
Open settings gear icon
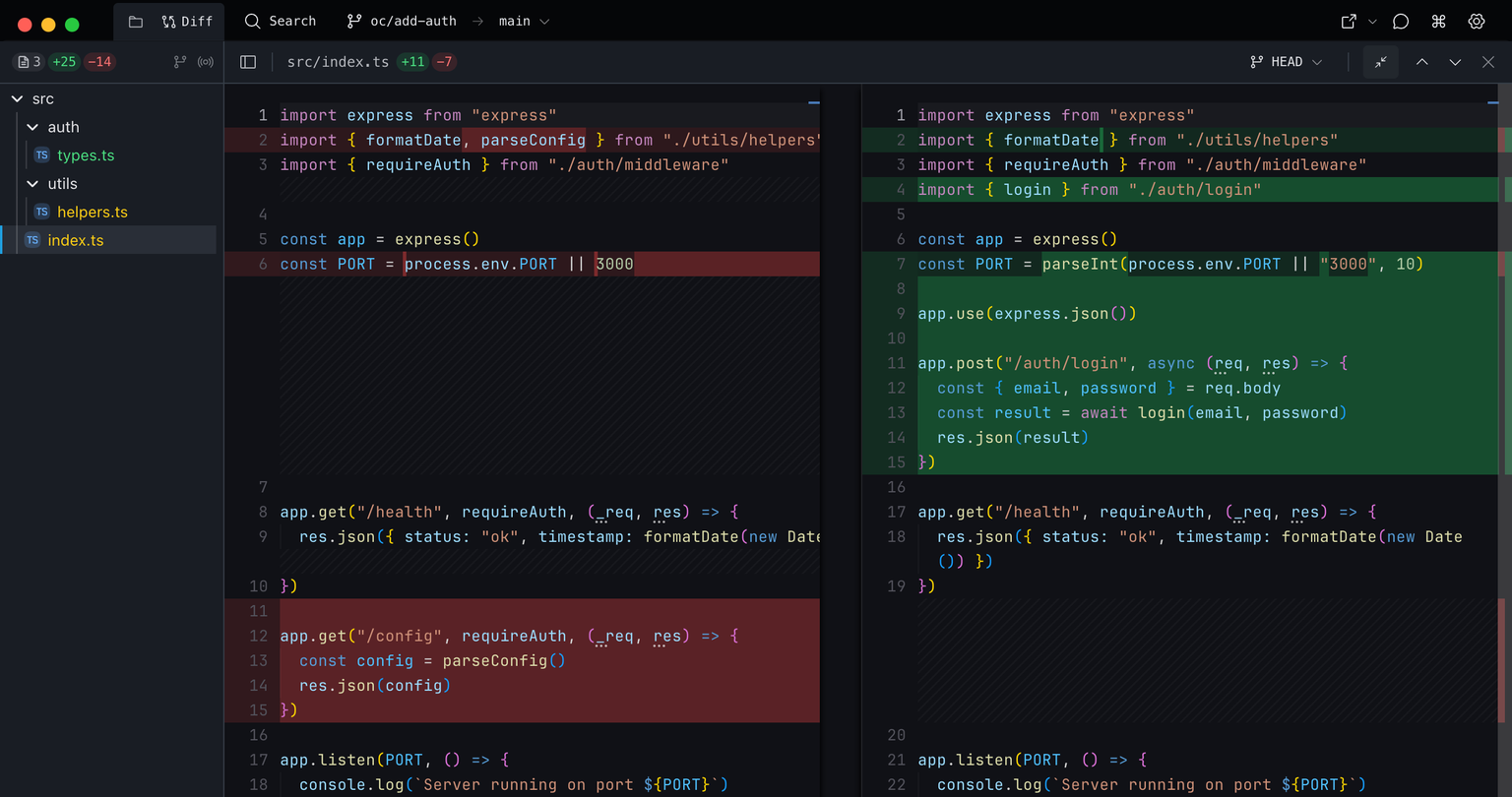[1477, 22]
